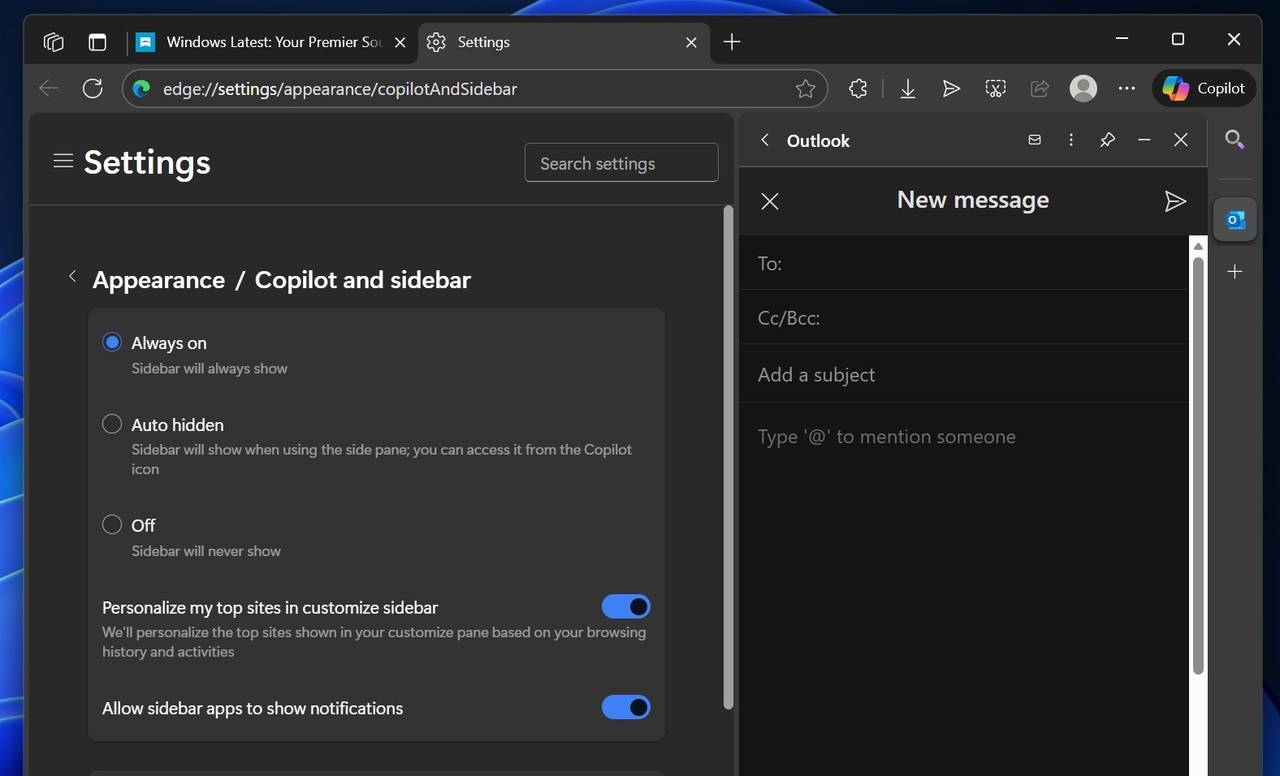The width and height of the screenshot is (1280, 776).
Task: Open the Downloads icon in toolbar
Action: [907, 89]
